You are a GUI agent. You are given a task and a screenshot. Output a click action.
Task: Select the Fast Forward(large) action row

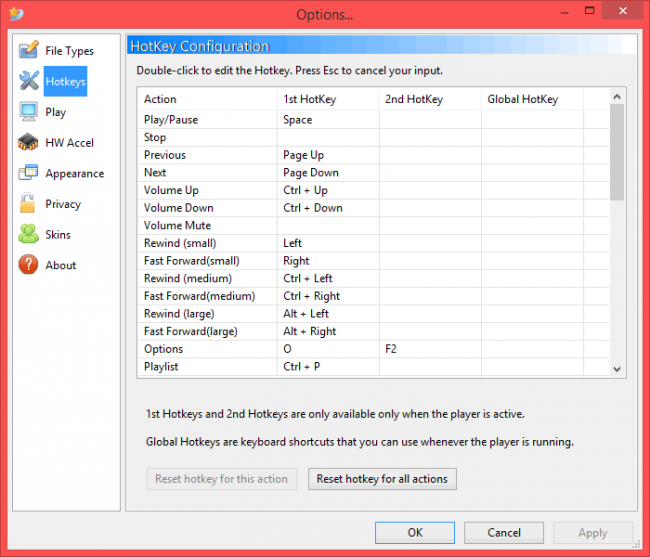[373, 331]
